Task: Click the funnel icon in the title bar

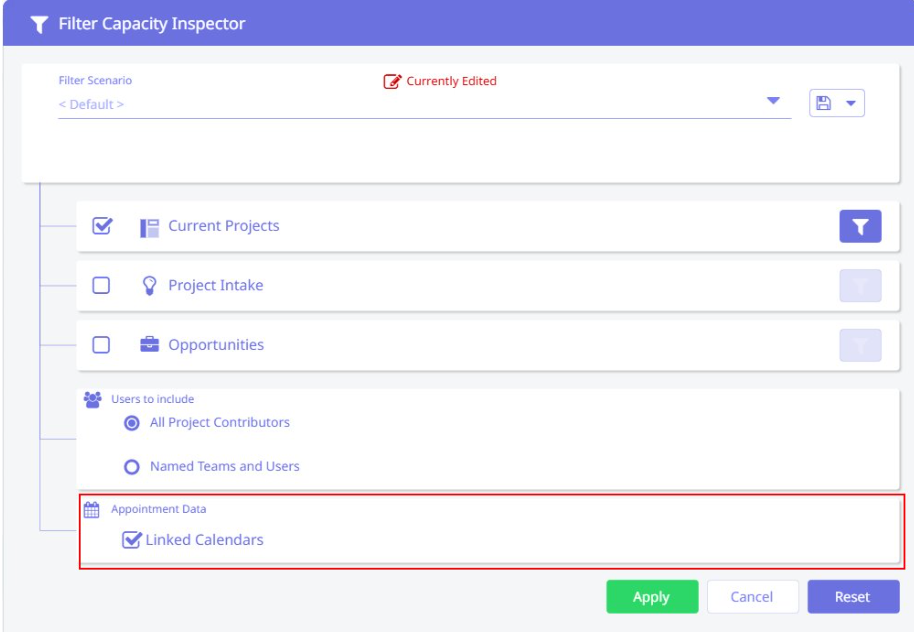Action: (x=39, y=23)
